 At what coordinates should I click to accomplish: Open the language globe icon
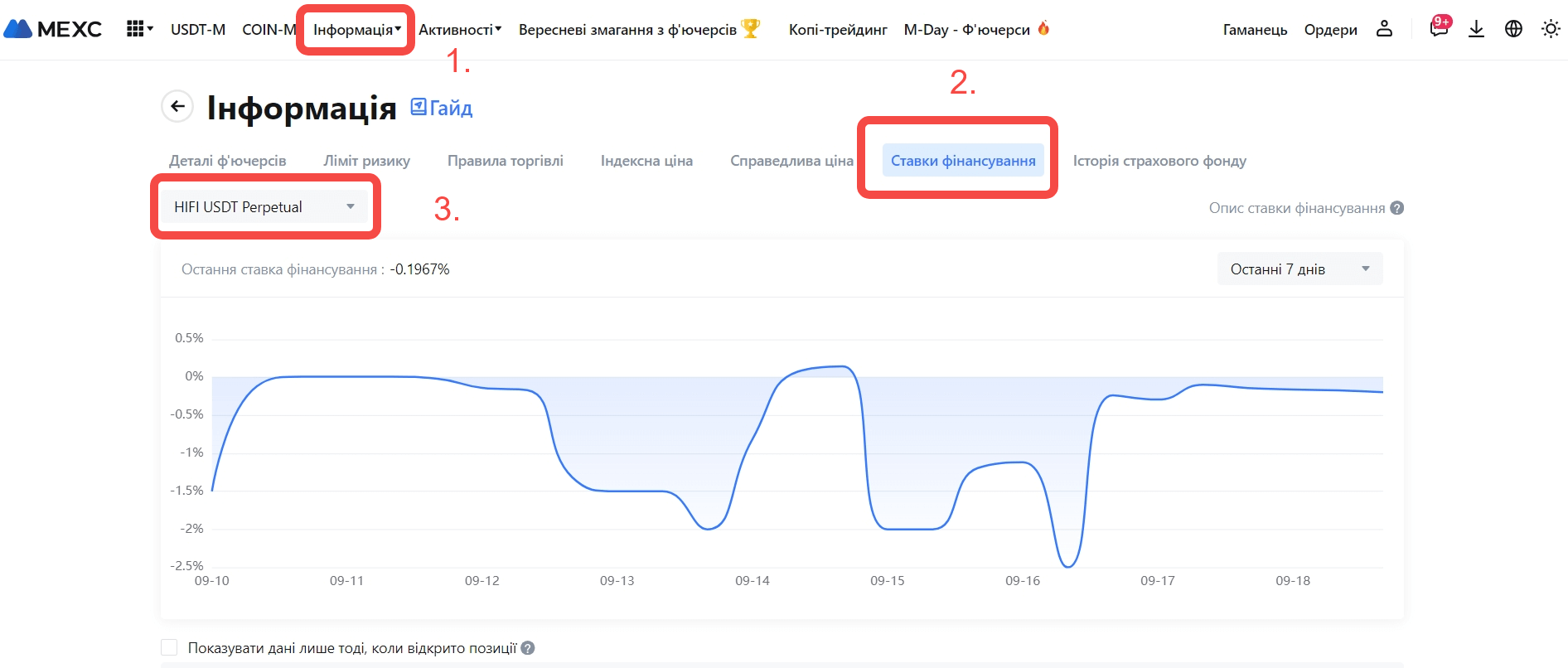[1513, 29]
